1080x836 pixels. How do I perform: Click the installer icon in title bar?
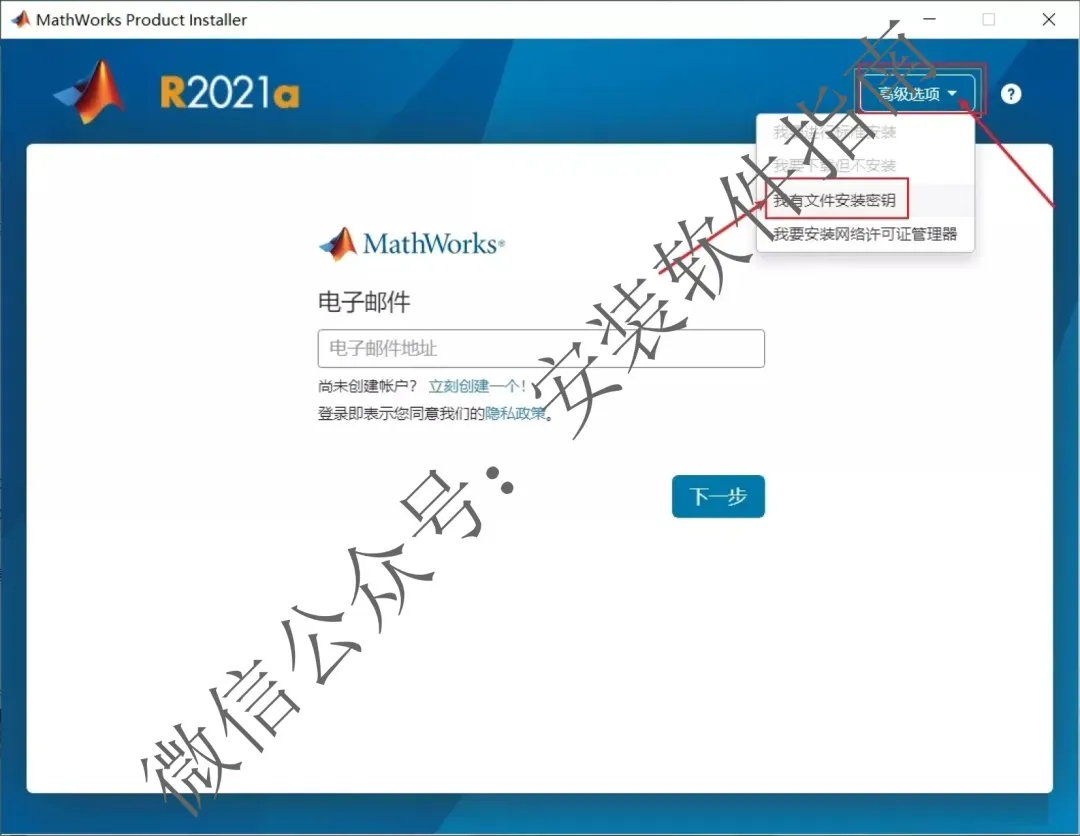coord(21,19)
